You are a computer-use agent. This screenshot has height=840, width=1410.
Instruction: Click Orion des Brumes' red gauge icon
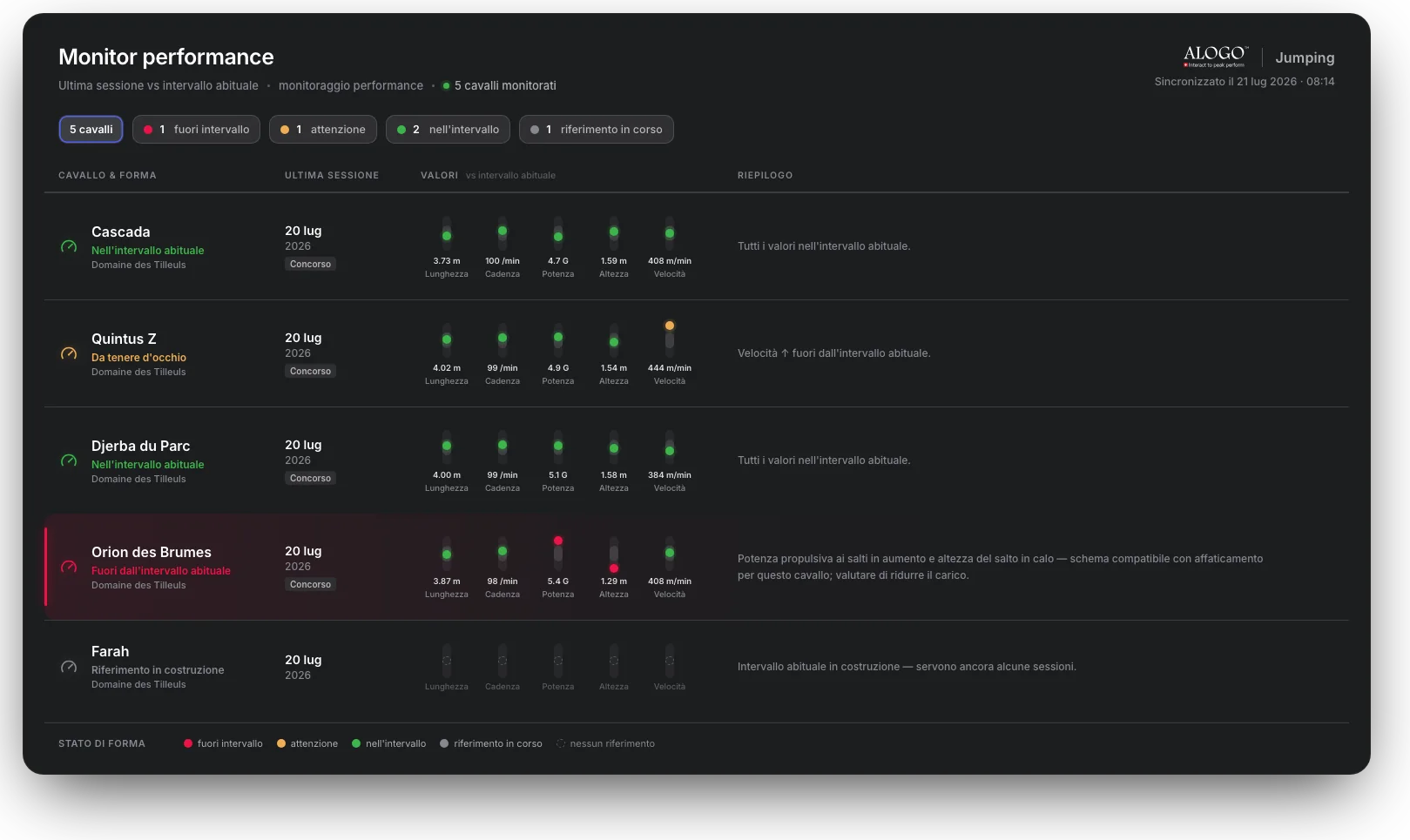pyautogui.click(x=69, y=568)
